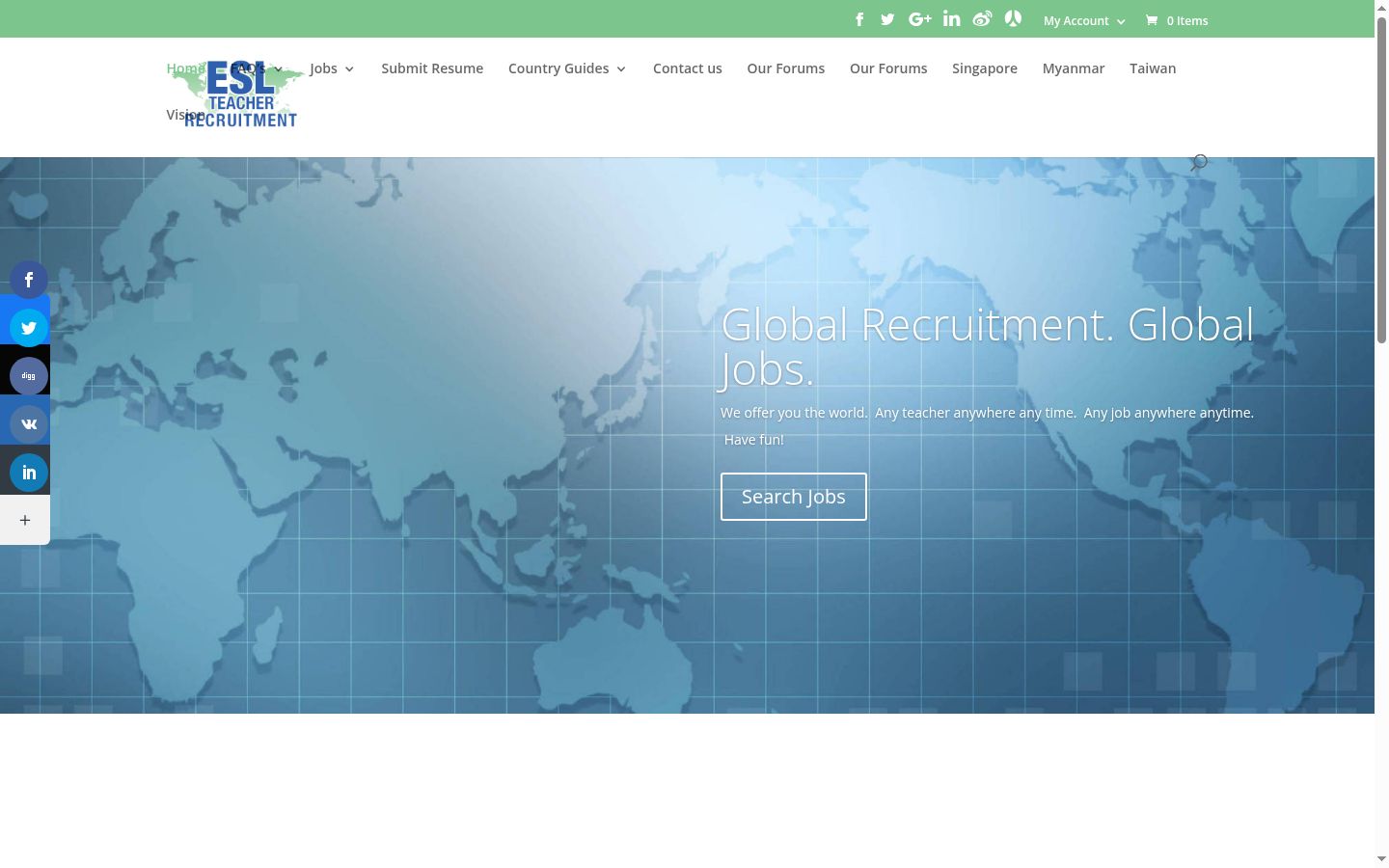
Task: Open the header search magnifier icon
Action: [x=1199, y=162]
